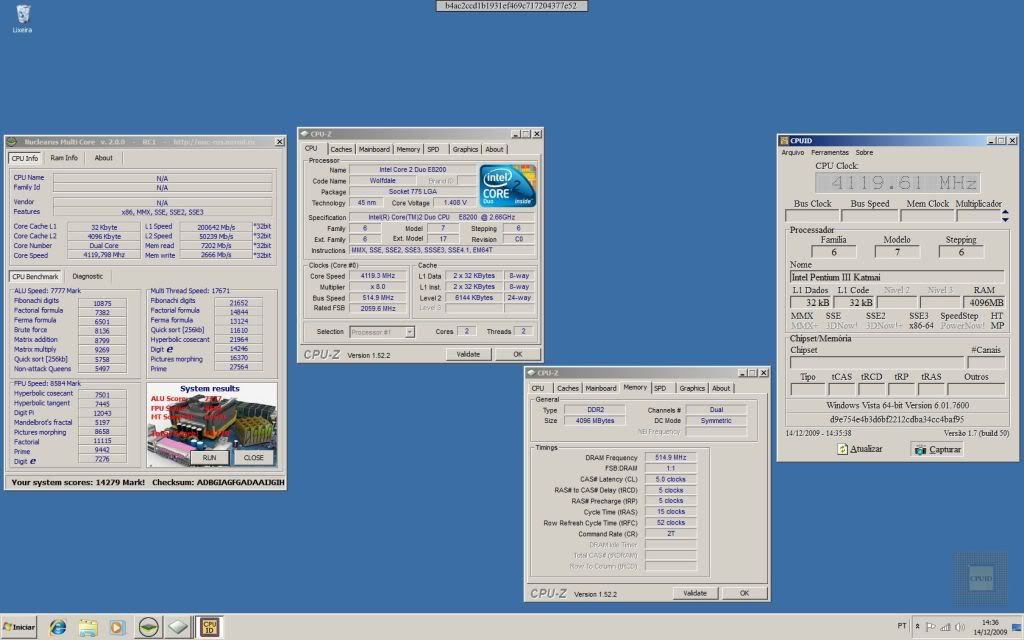Viewport: 1024px width, 640px height.
Task: Open the Ferramentas menu in CPUID
Action: tap(829, 152)
